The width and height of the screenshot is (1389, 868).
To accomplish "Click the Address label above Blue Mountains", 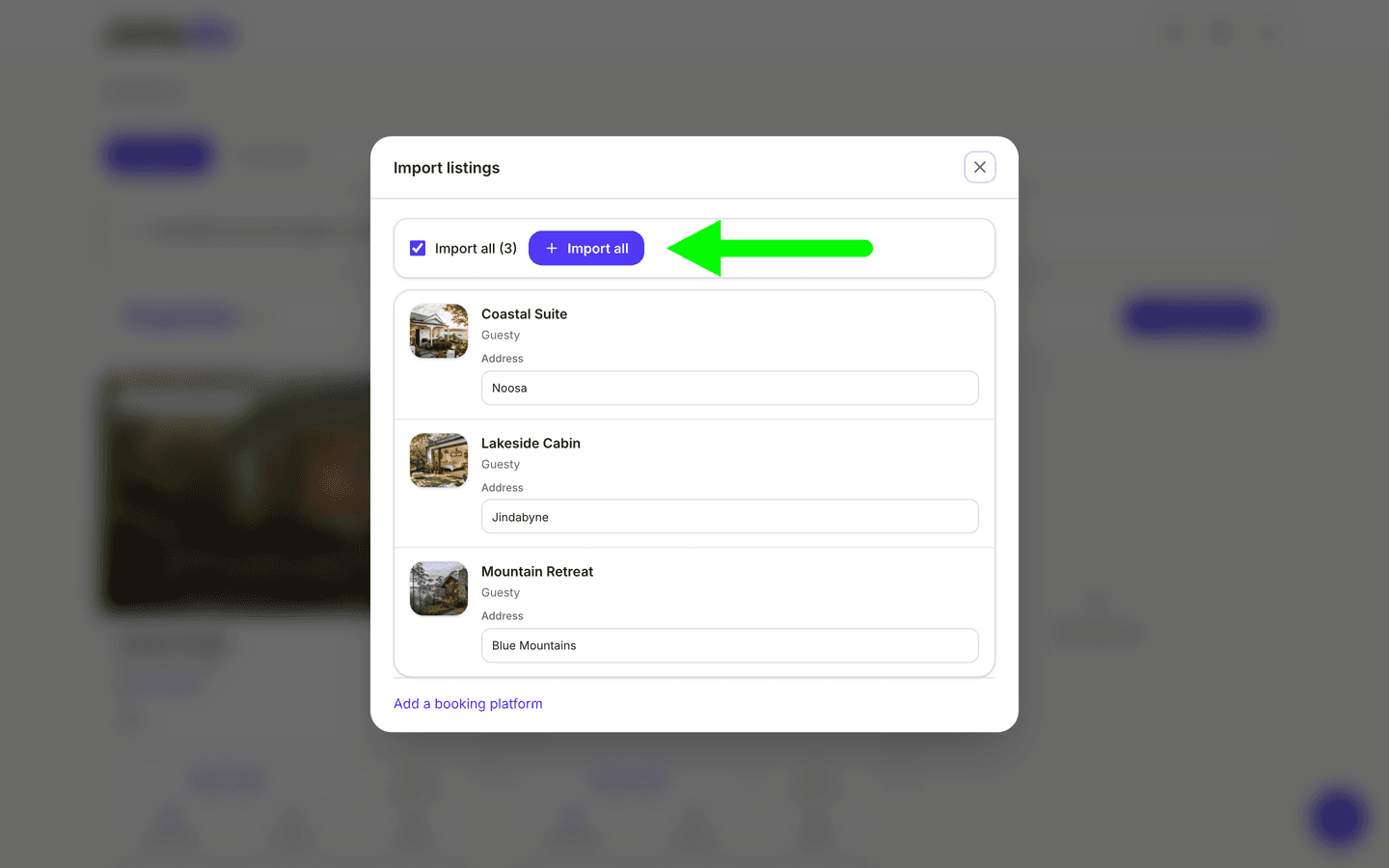I will coord(503,616).
